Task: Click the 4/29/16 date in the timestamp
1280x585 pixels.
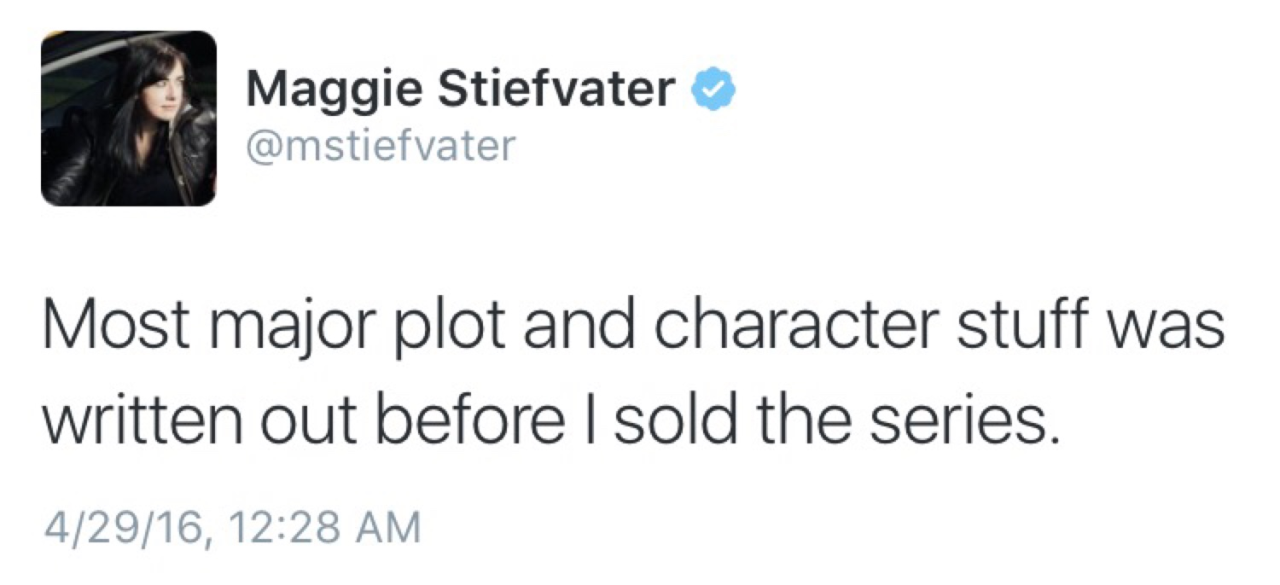Action: pyautogui.click(x=125, y=527)
